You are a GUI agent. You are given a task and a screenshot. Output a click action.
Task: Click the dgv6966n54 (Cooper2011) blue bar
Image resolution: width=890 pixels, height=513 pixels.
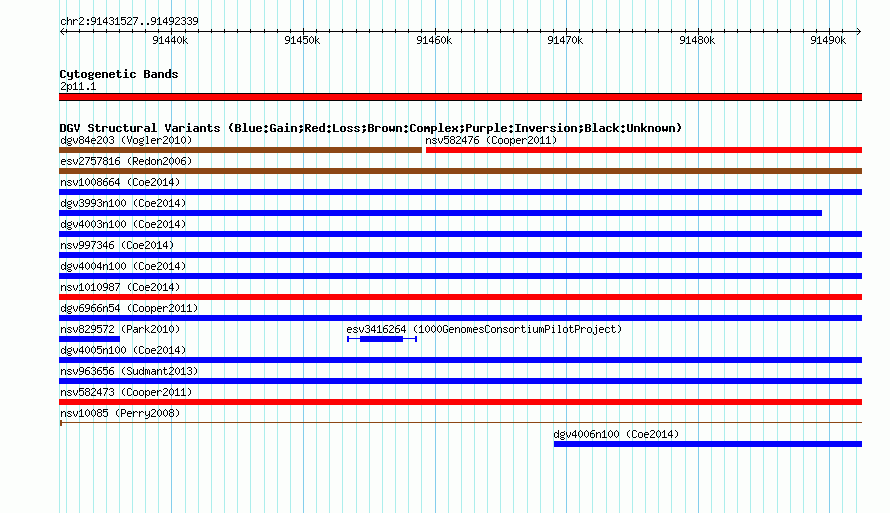point(460,318)
